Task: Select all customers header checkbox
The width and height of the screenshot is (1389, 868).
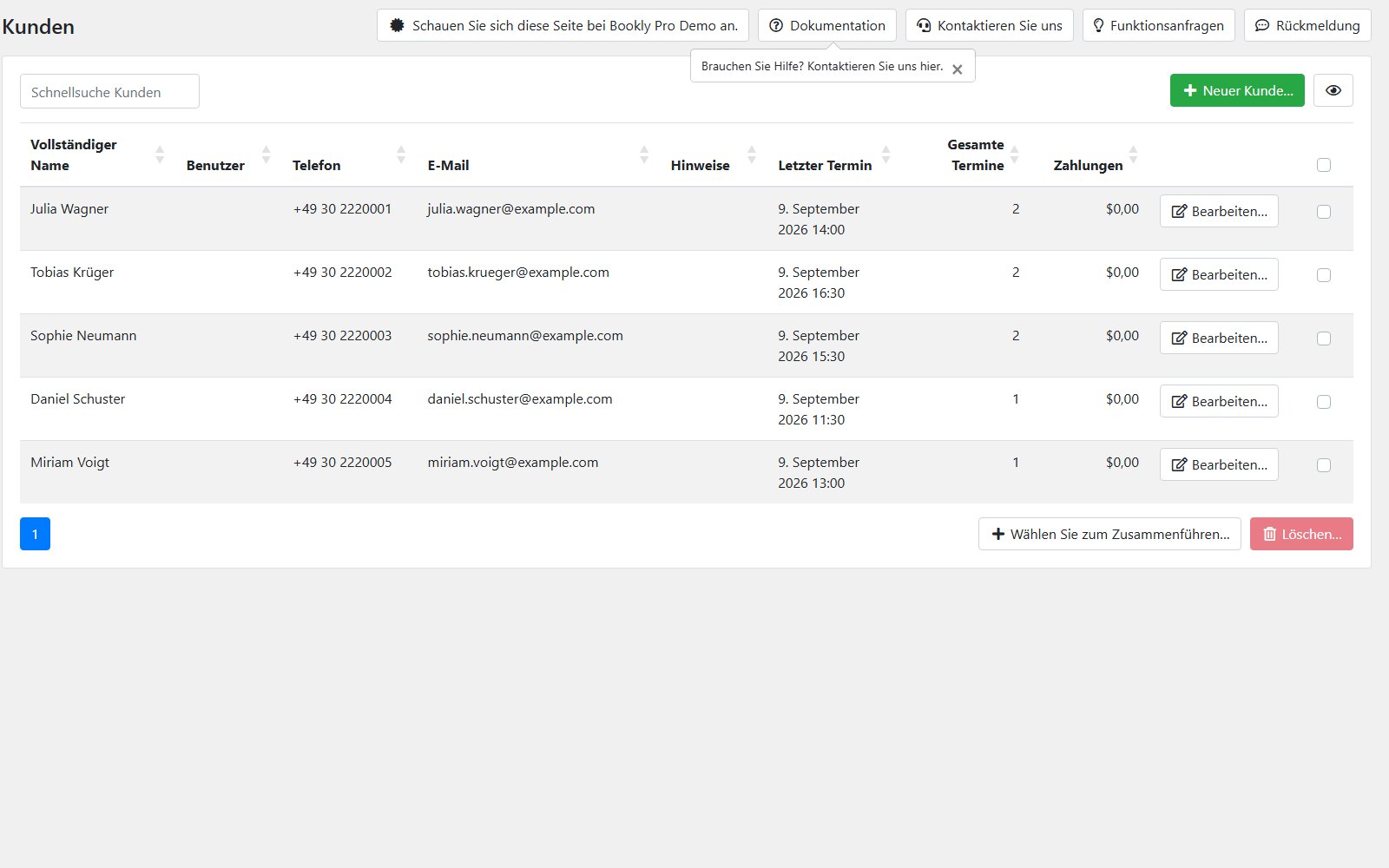Action: point(1324,165)
